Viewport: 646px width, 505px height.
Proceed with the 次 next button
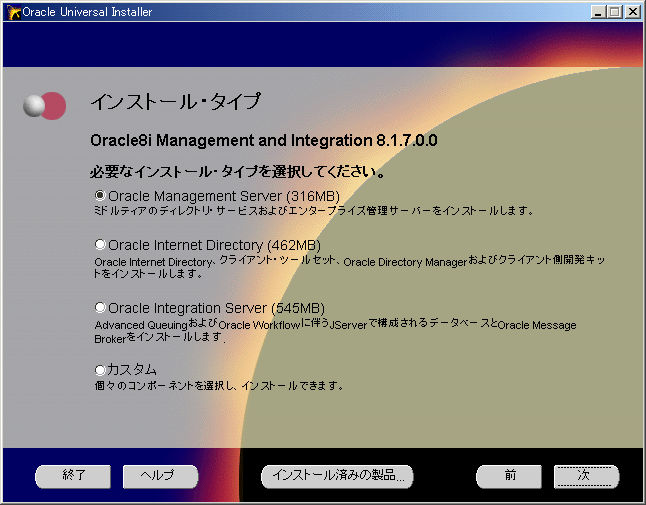tap(586, 476)
